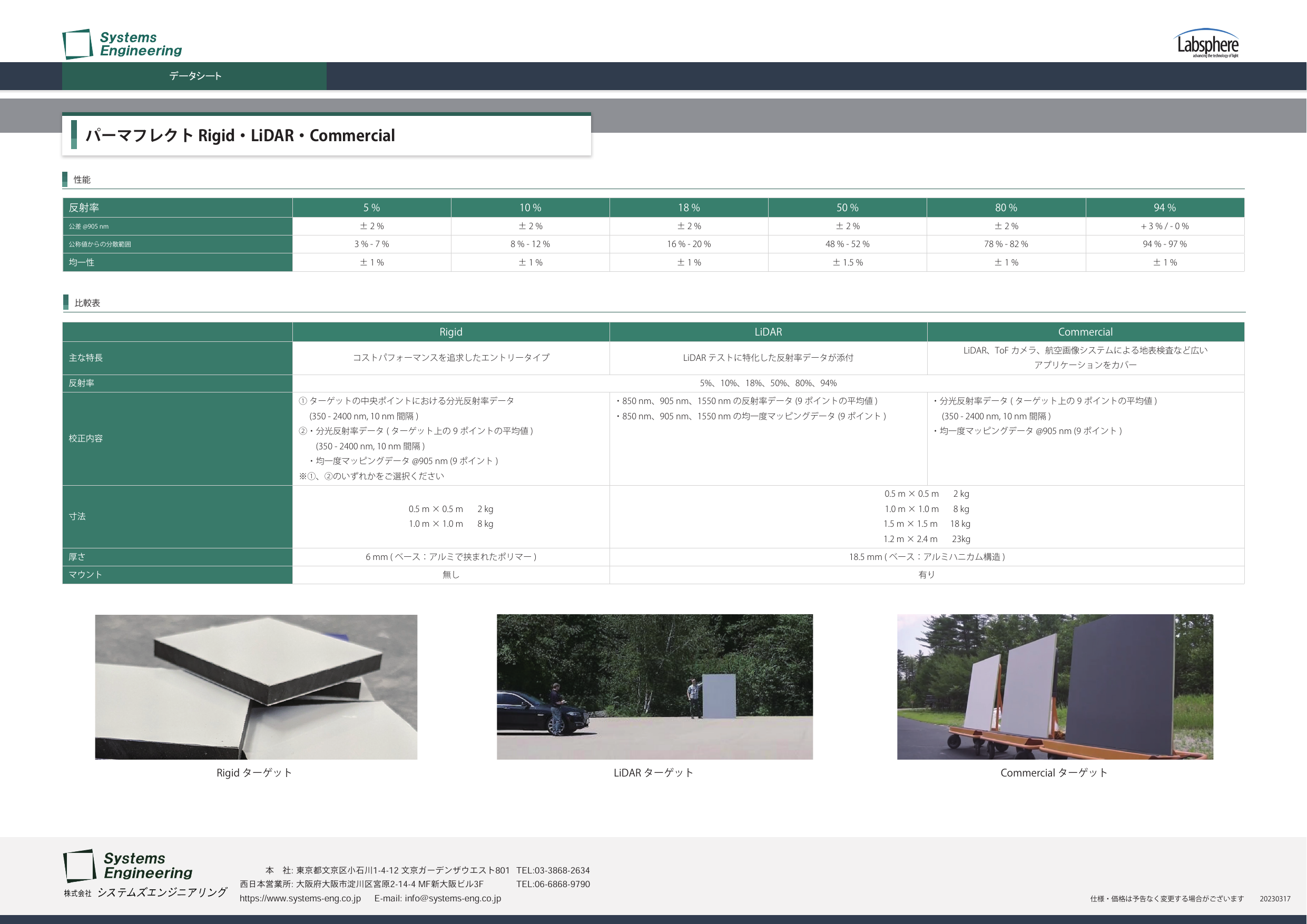Select the 94 % reflectance column header
Image resolution: width=1307 pixels, height=924 pixels.
pos(1164,208)
